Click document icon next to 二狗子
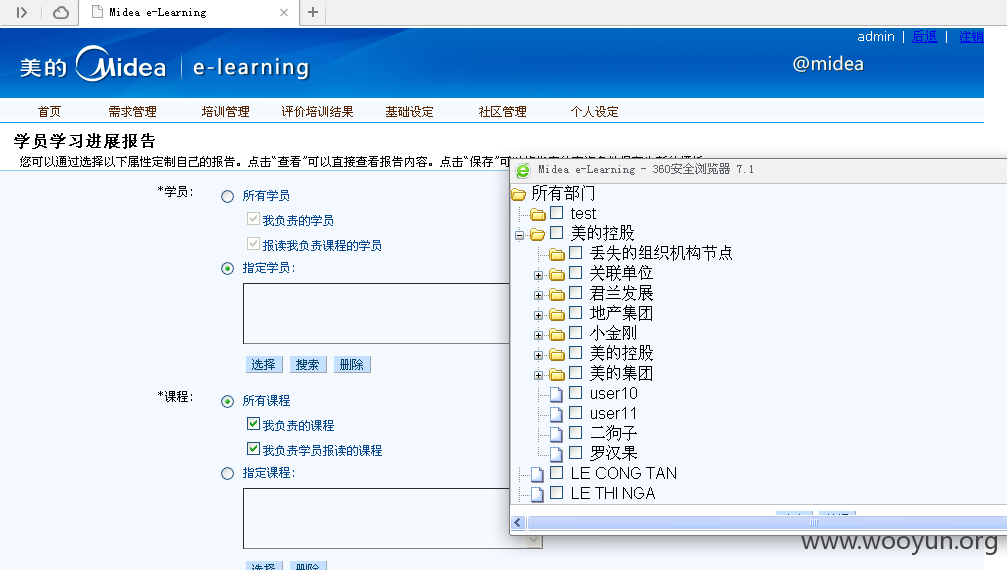Image resolution: width=1007 pixels, height=570 pixels. click(x=556, y=434)
